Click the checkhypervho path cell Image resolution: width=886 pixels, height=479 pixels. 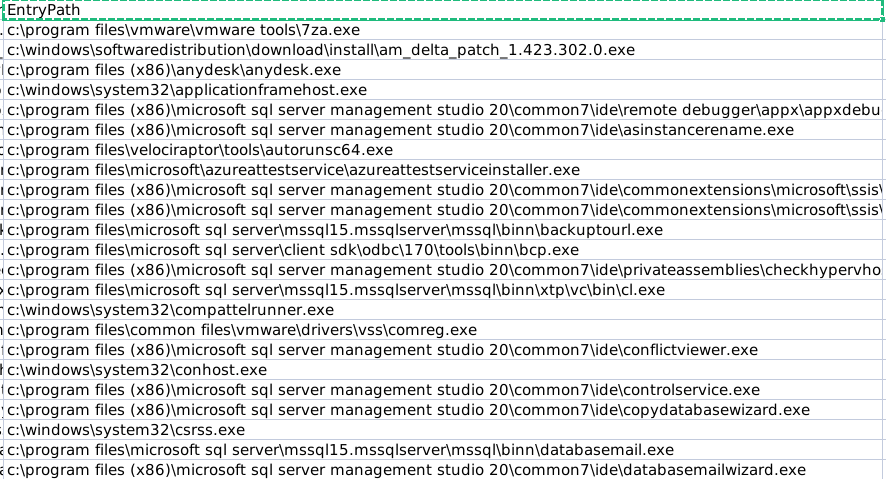(x=444, y=270)
